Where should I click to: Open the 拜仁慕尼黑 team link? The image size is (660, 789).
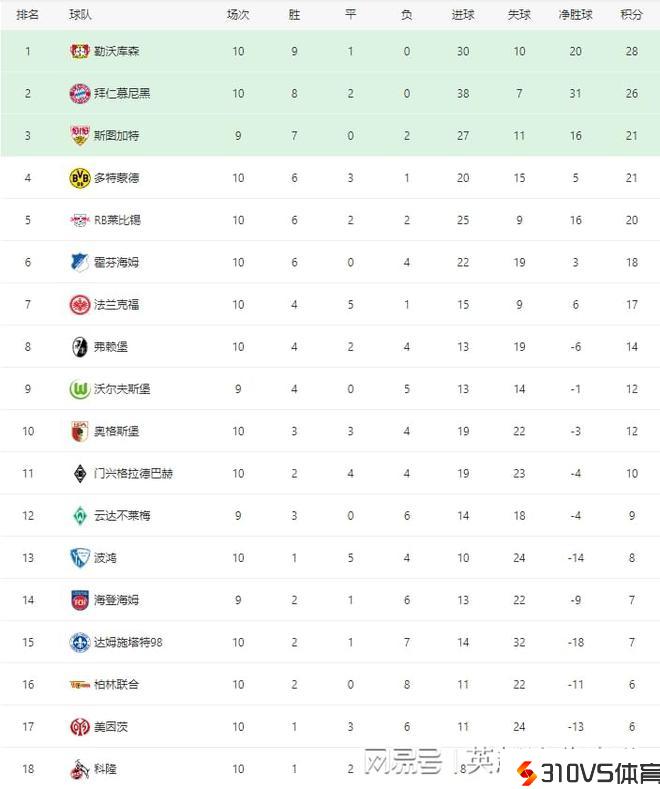(122, 93)
